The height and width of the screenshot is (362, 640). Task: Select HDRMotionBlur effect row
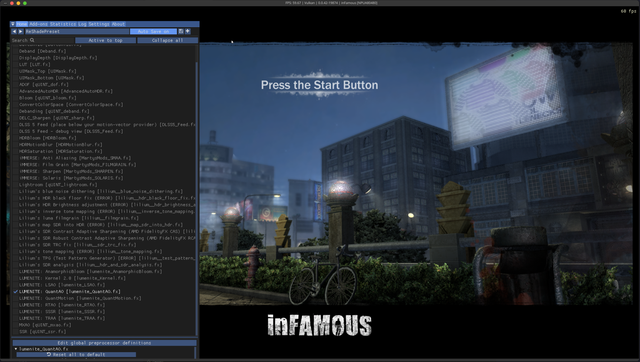click(x=60, y=144)
